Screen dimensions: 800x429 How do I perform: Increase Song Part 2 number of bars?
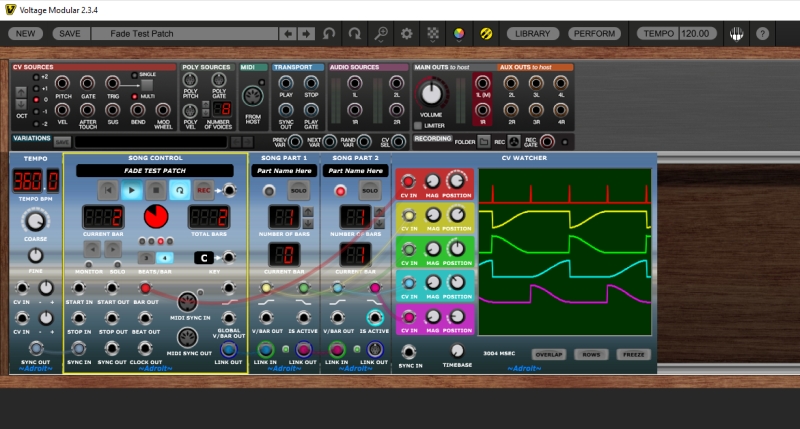pos(380,212)
